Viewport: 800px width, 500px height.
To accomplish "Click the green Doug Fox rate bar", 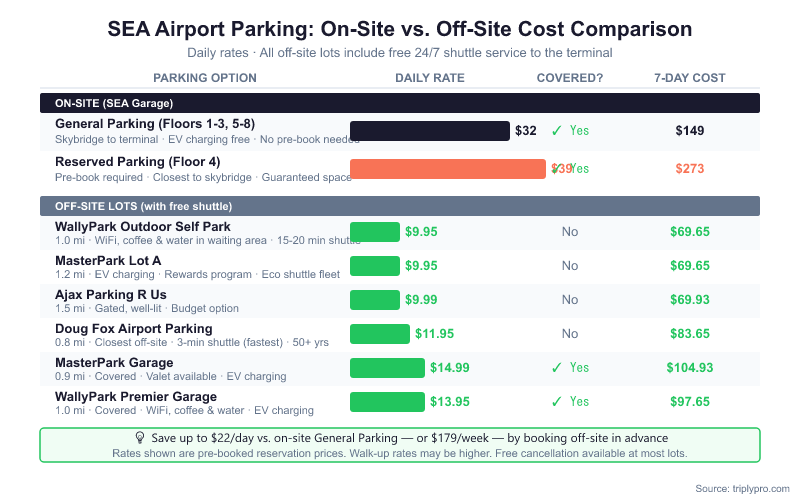I will point(380,334).
